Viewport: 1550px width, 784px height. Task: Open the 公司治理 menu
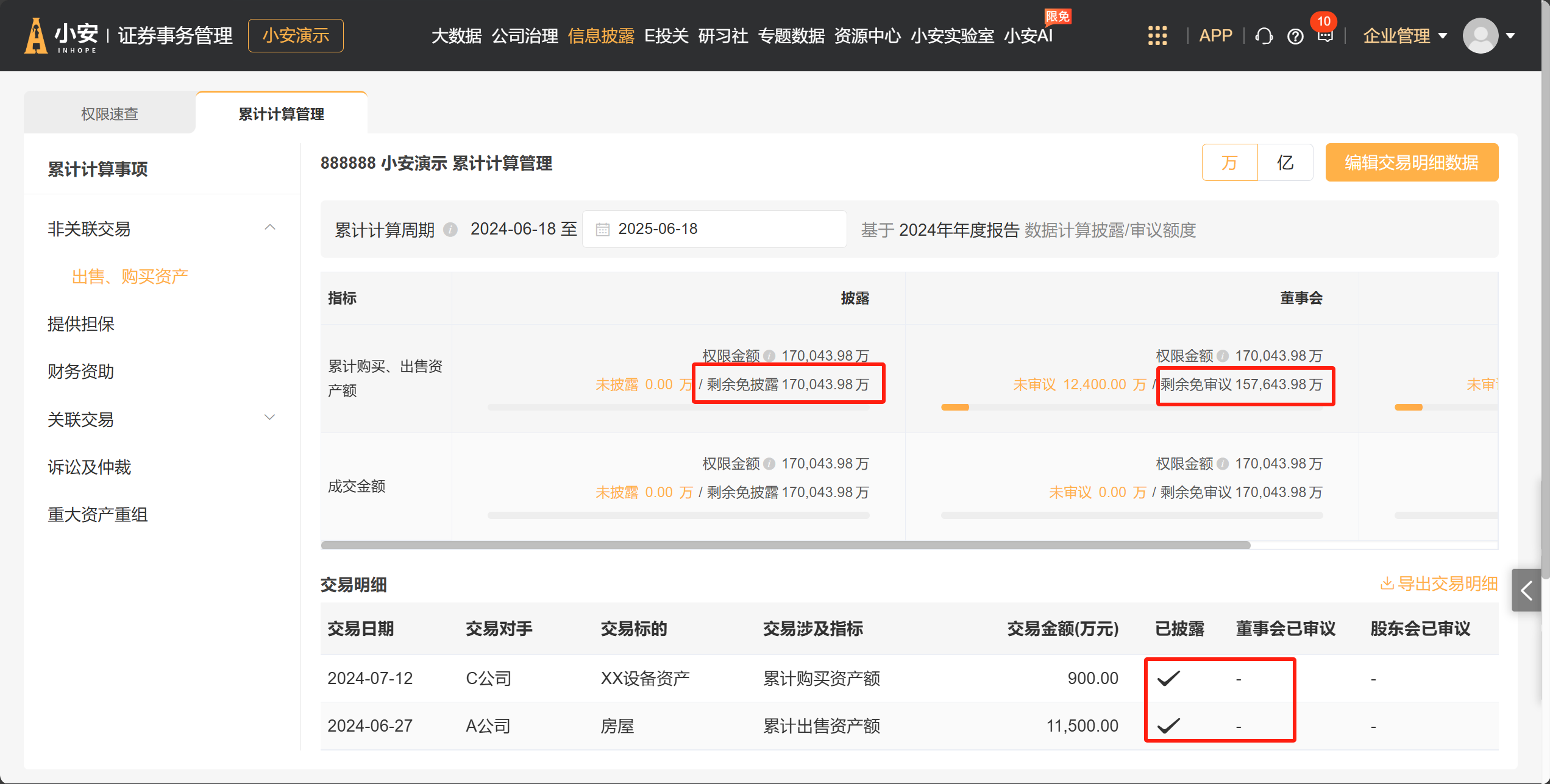click(524, 36)
